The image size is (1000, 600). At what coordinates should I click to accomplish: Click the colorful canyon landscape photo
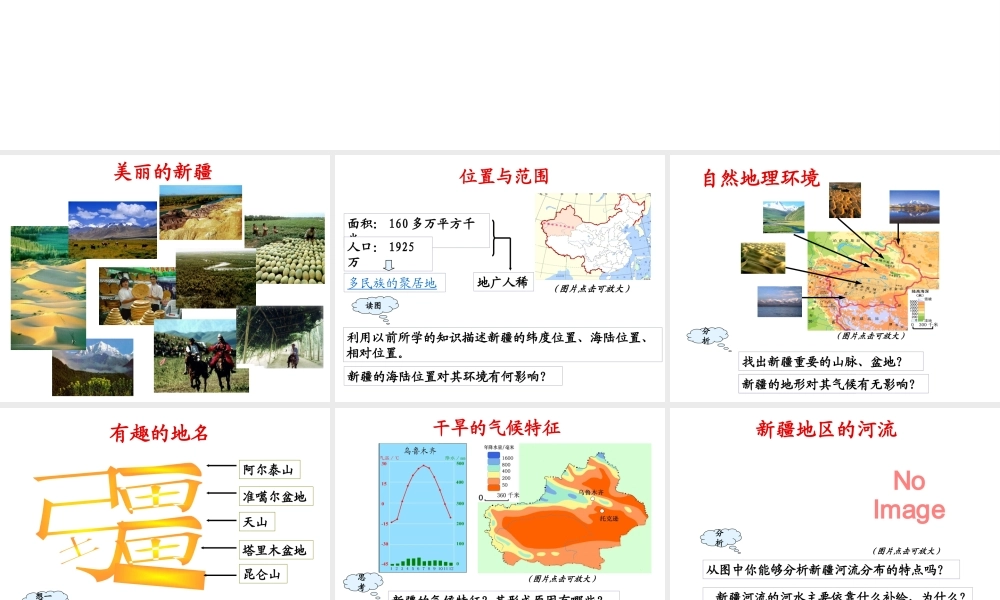pyautogui.click(x=200, y=212)
